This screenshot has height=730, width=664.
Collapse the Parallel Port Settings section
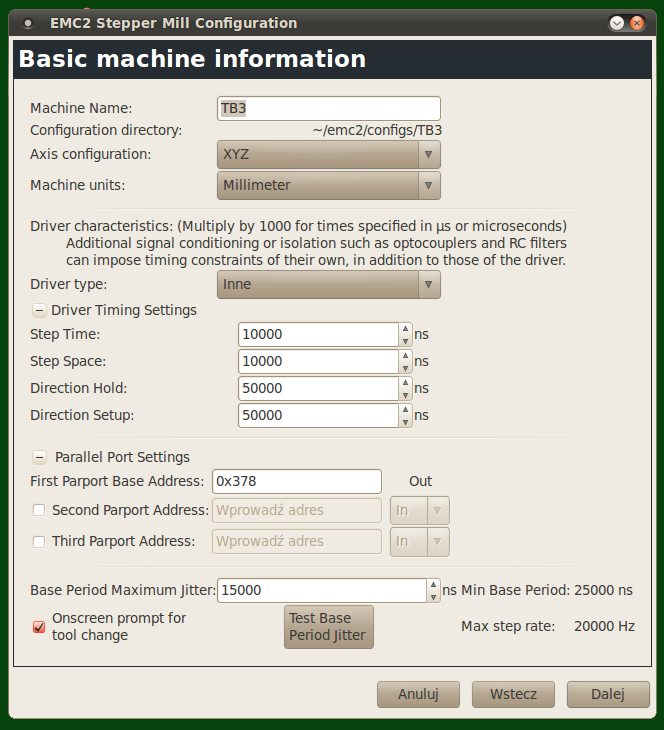coord(39,458)
